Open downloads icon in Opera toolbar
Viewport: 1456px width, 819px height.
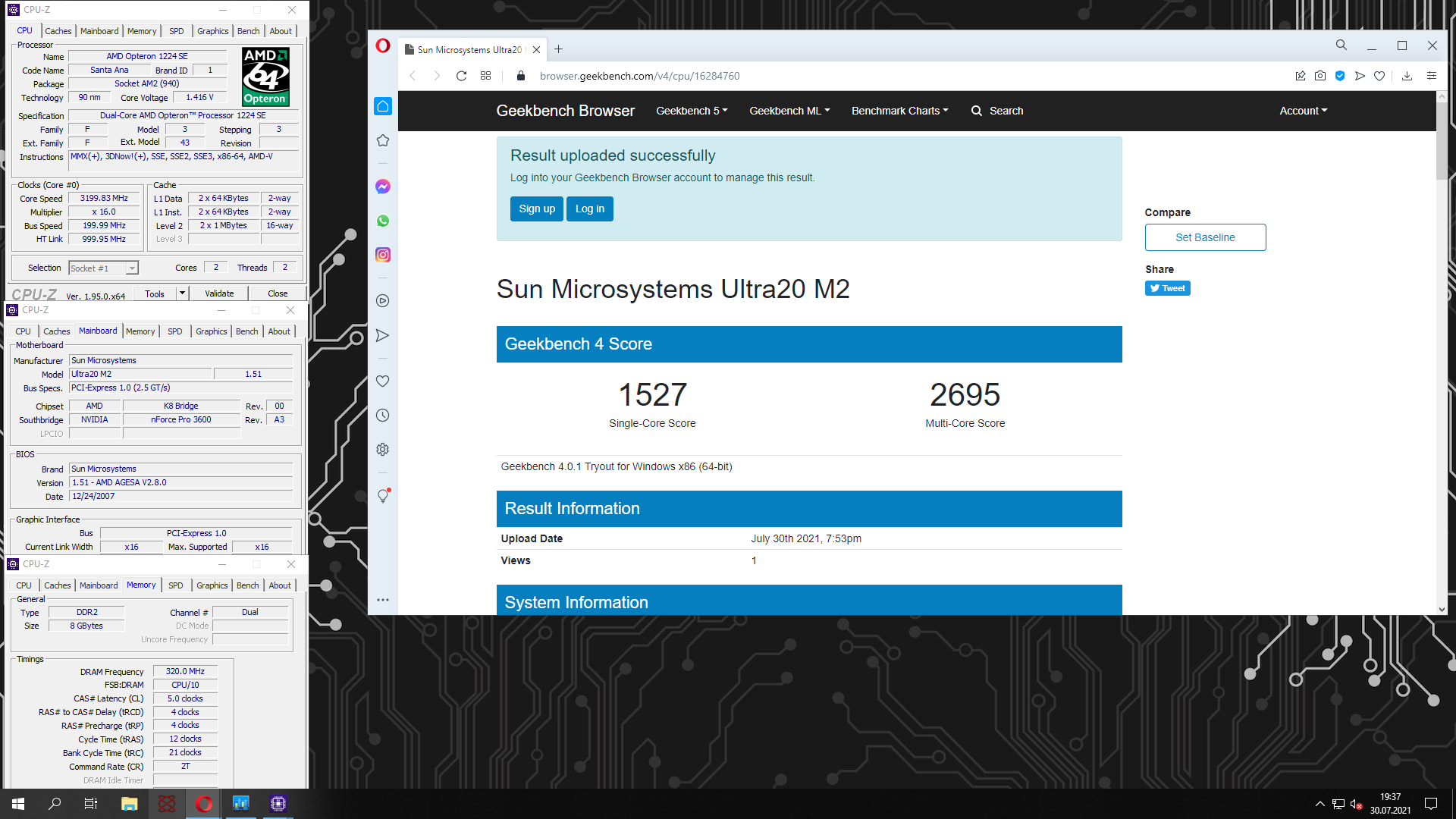(x=1407, y=76)
